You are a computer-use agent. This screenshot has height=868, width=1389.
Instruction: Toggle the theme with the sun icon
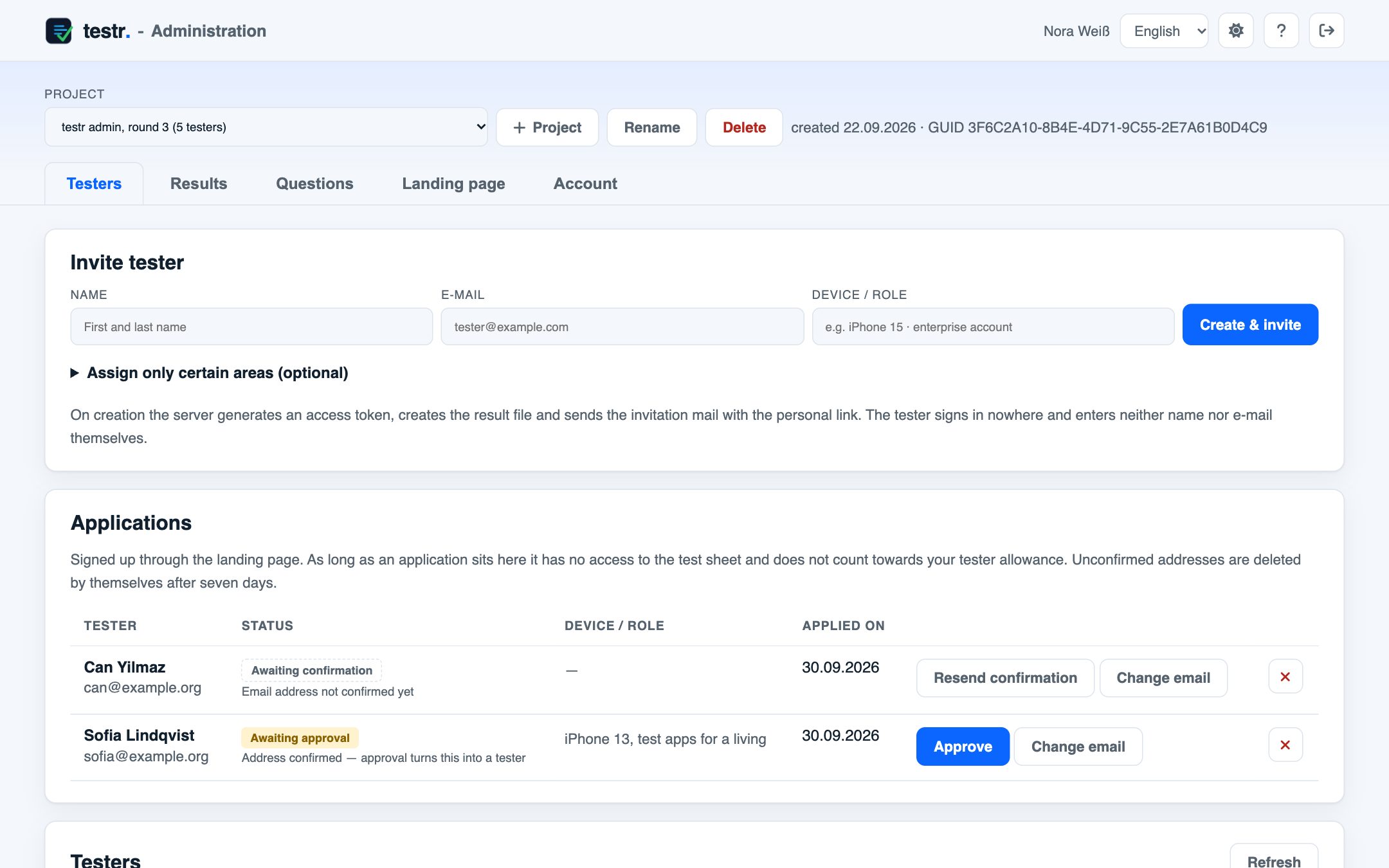click(1235, 30)
